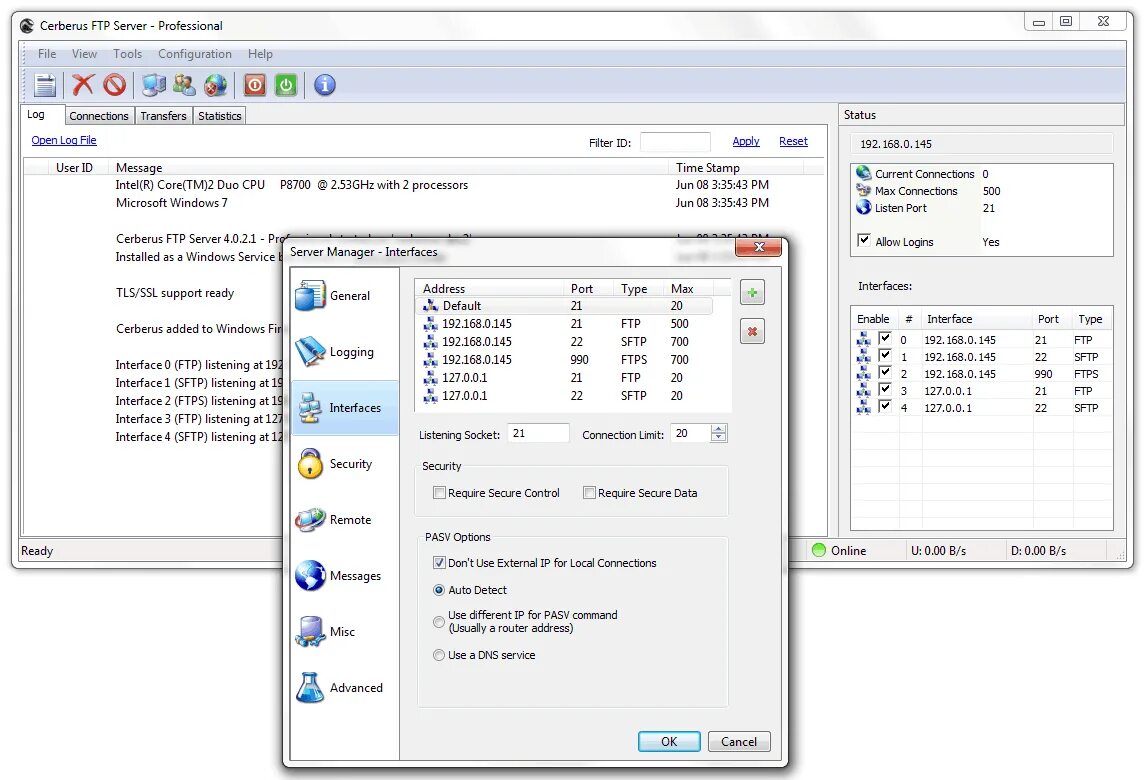The height and width of the screenshot is (780, 1147).
Task: Open the Advanced settings page
Action: [x=345, y=688]
